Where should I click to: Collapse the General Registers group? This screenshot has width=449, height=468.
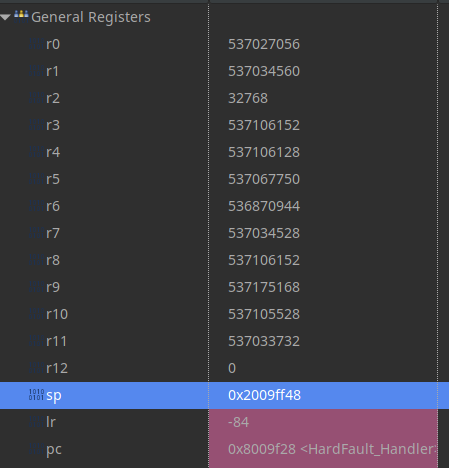(5, 17)
